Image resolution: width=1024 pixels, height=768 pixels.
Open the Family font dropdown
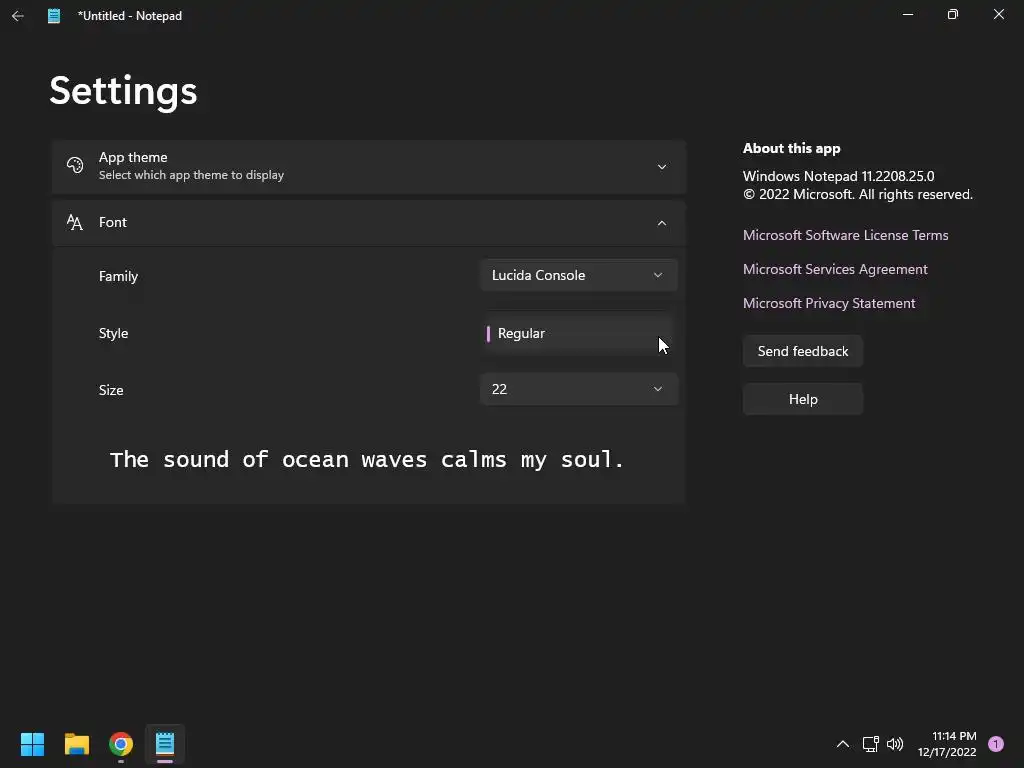coord(579,276)
